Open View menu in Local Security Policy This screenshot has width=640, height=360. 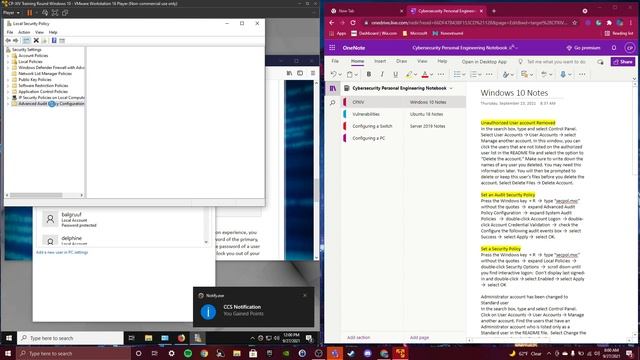coord(39,32)
